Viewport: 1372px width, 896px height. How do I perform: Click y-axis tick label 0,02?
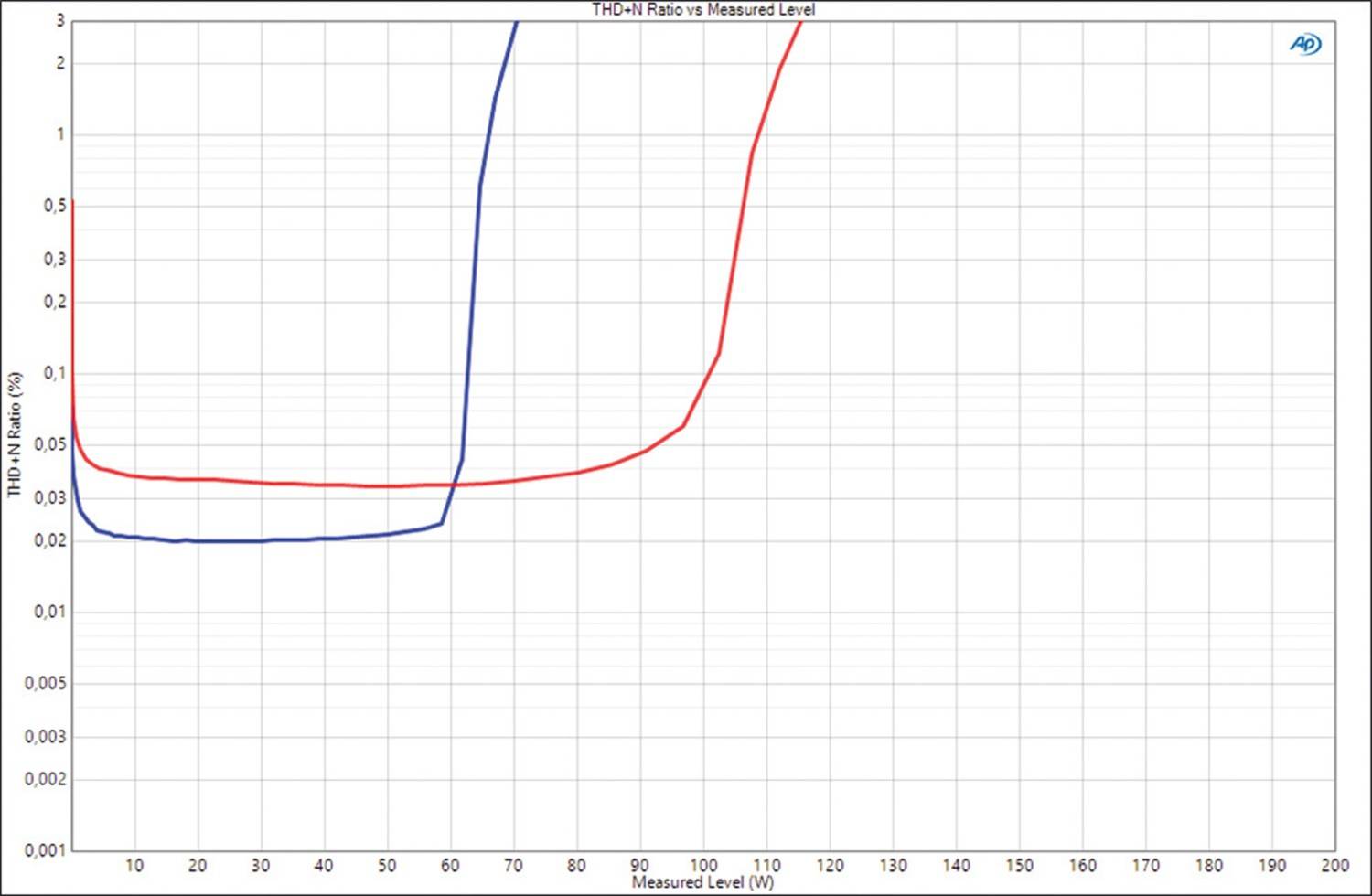(50, 539)
